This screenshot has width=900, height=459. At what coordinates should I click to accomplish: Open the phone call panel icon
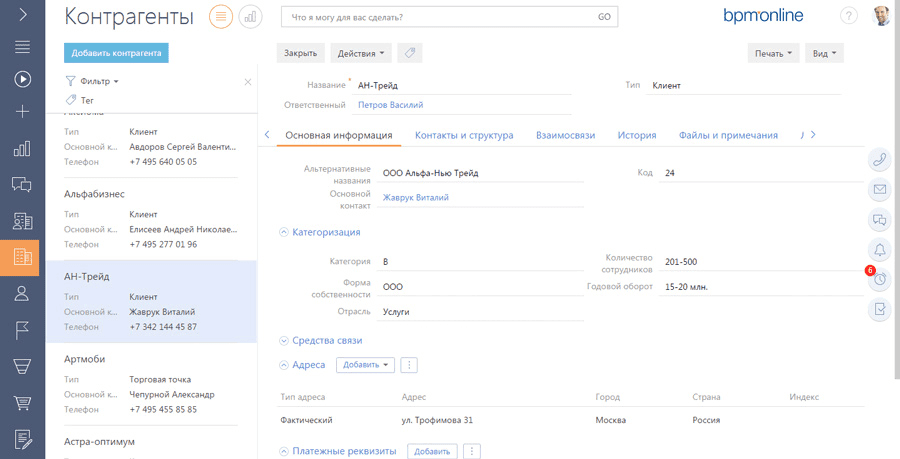click(x=879, y=160)
